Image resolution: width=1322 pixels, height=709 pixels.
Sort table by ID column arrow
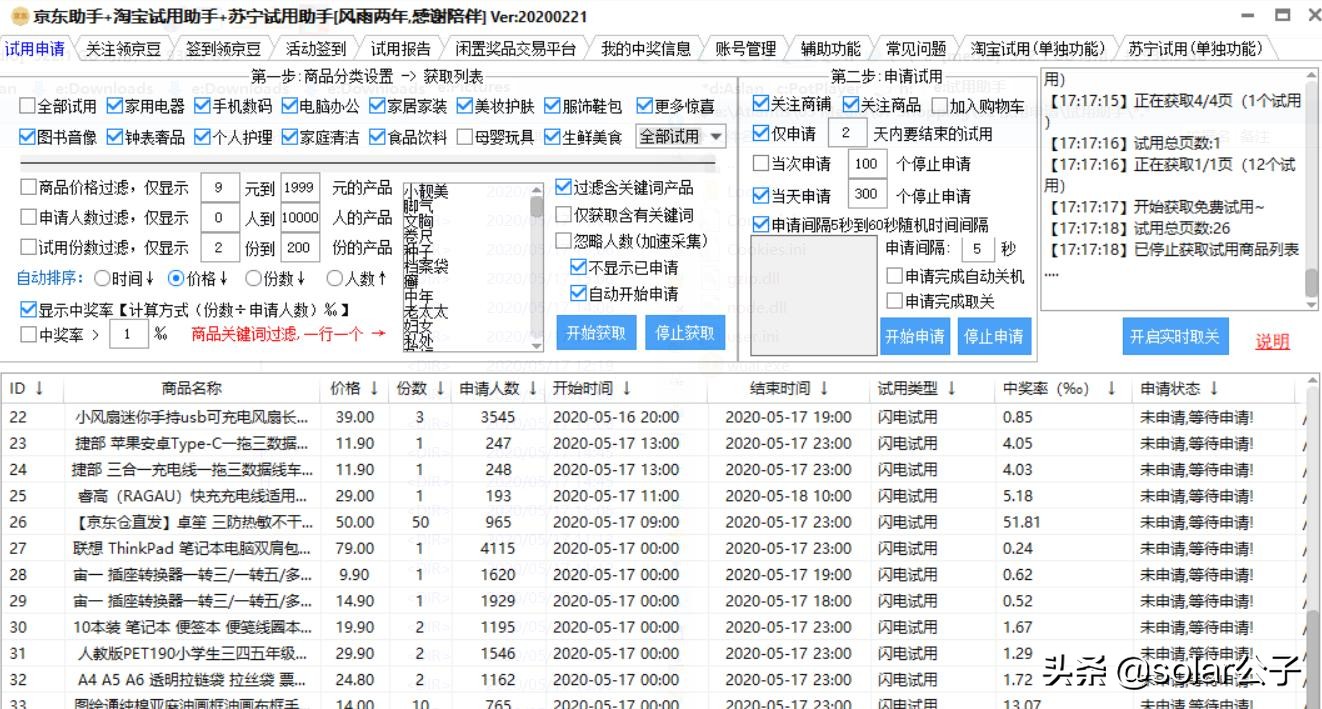coord(39,388)
